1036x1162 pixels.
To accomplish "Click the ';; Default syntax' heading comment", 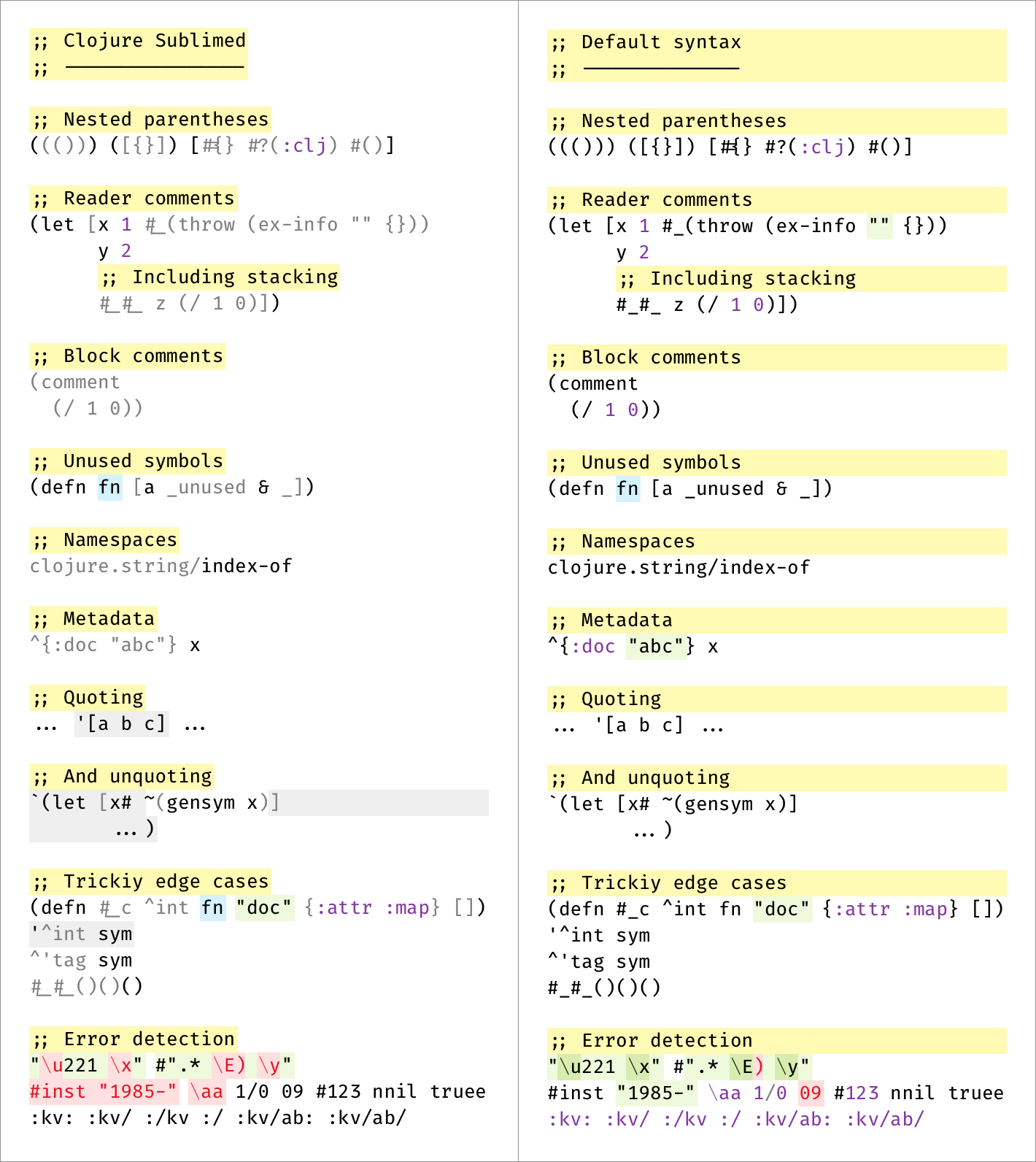I will coord(644,42).
